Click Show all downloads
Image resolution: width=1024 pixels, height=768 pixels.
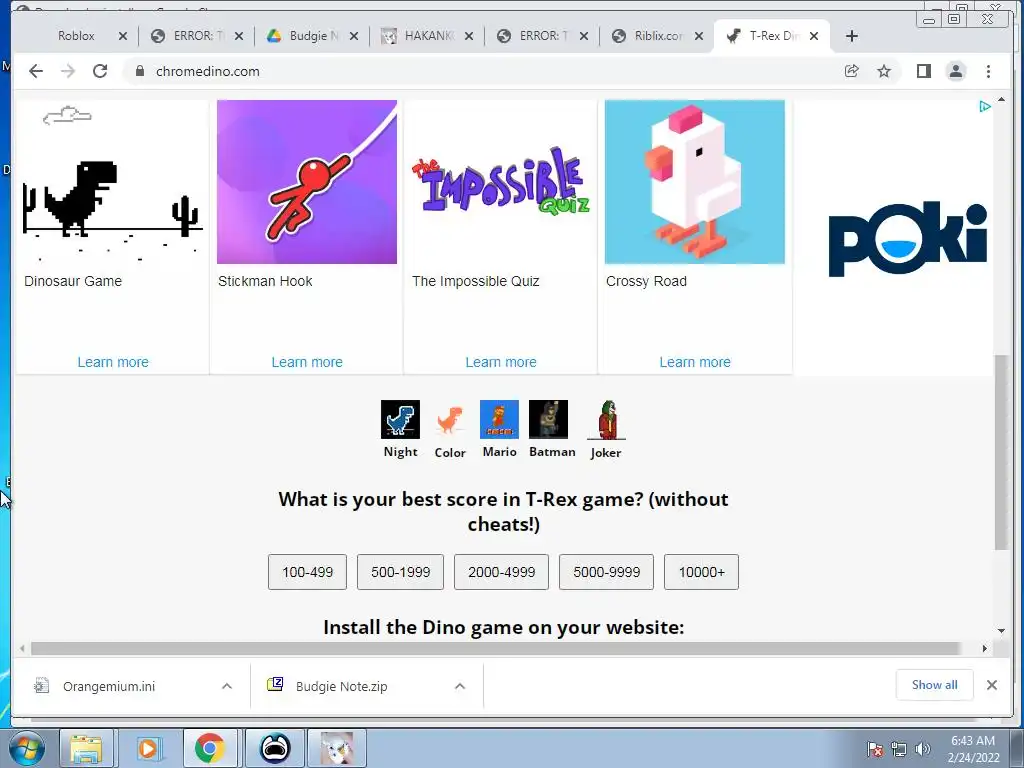click(935, 684)
